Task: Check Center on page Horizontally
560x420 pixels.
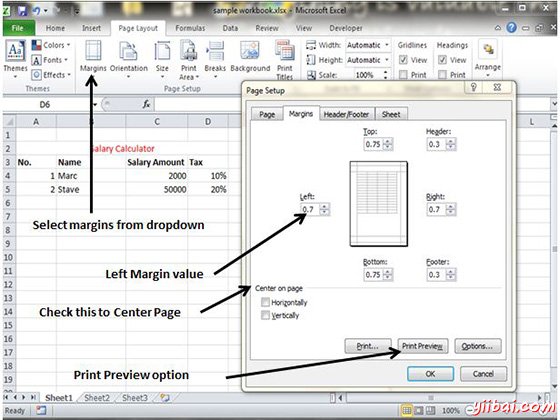Action: point(265,302)
